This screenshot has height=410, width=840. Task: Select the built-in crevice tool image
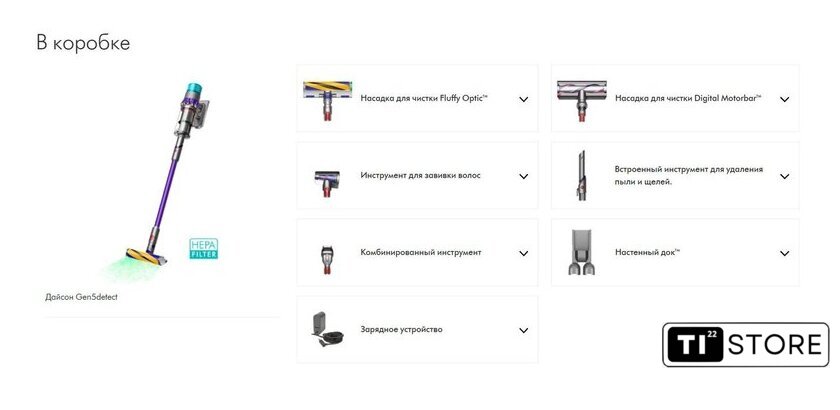coord(581,176)
